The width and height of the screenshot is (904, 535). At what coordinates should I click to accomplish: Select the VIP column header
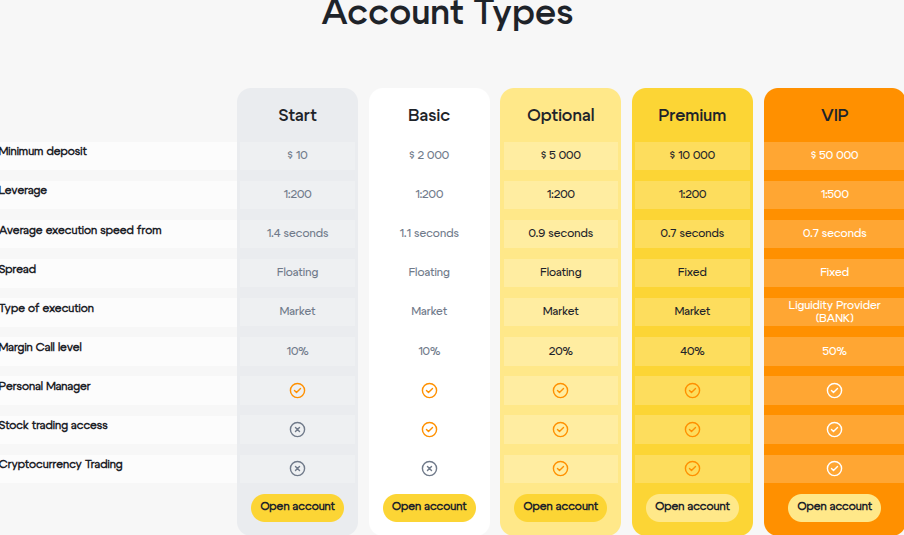[x=834, y=115]
